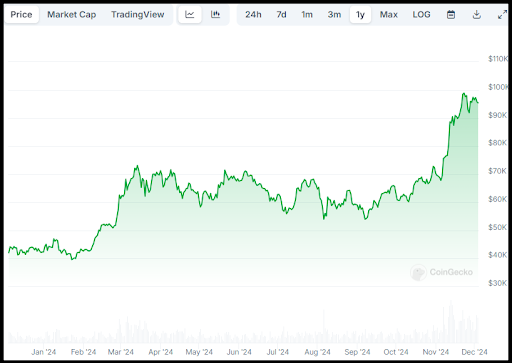Open the Price tab
The image size is (512, 363).
[21, 15]
